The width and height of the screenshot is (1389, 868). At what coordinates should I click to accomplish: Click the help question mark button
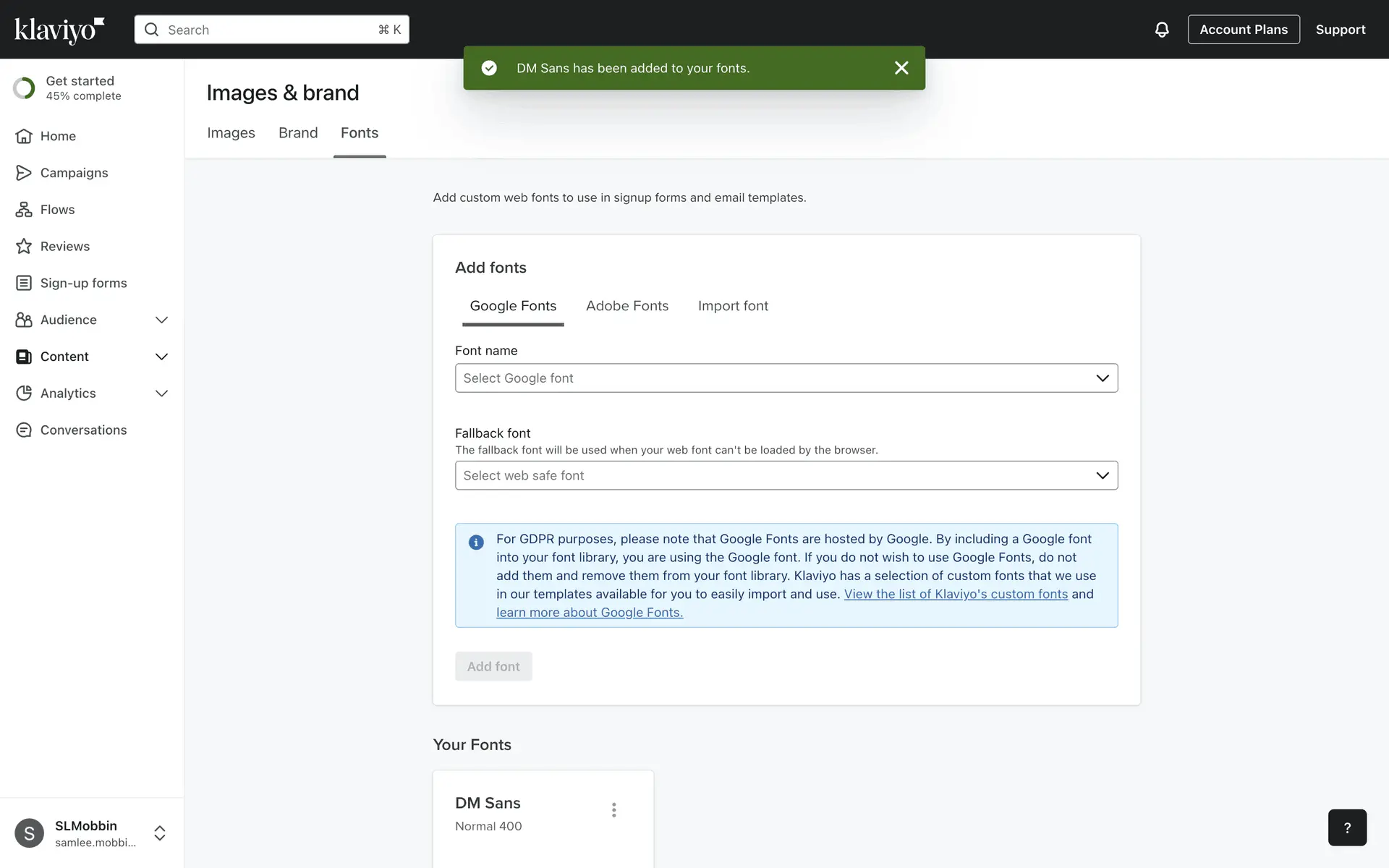tap(1346, 827)
